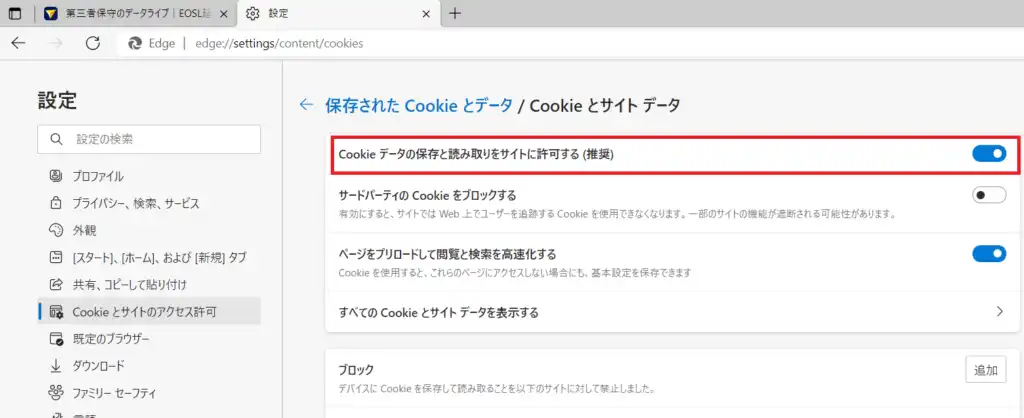Click the プロファイル sidebar icon
The image size is (1024, 418).
[x=56, y=176]
